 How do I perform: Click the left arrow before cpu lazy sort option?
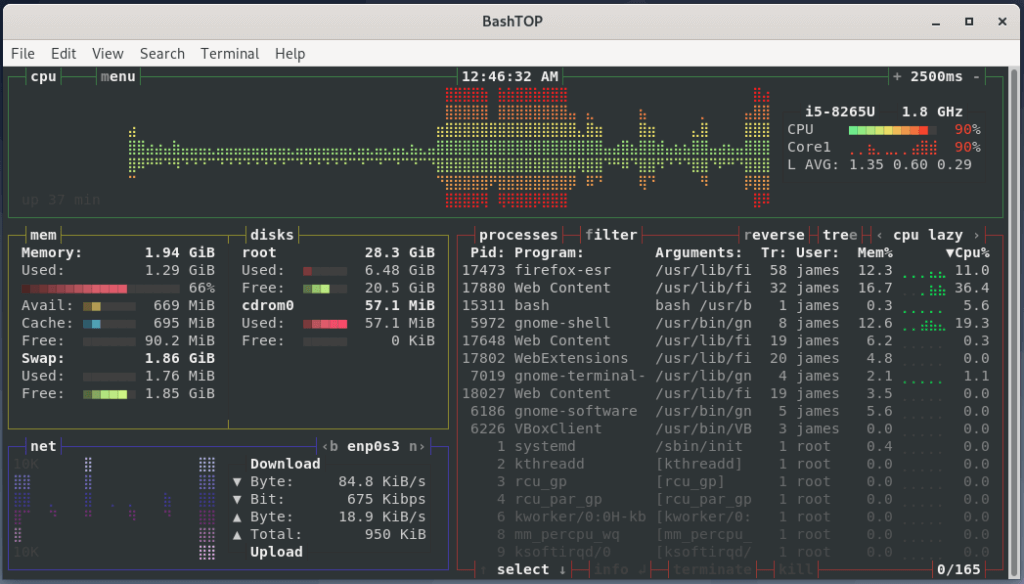879,234
